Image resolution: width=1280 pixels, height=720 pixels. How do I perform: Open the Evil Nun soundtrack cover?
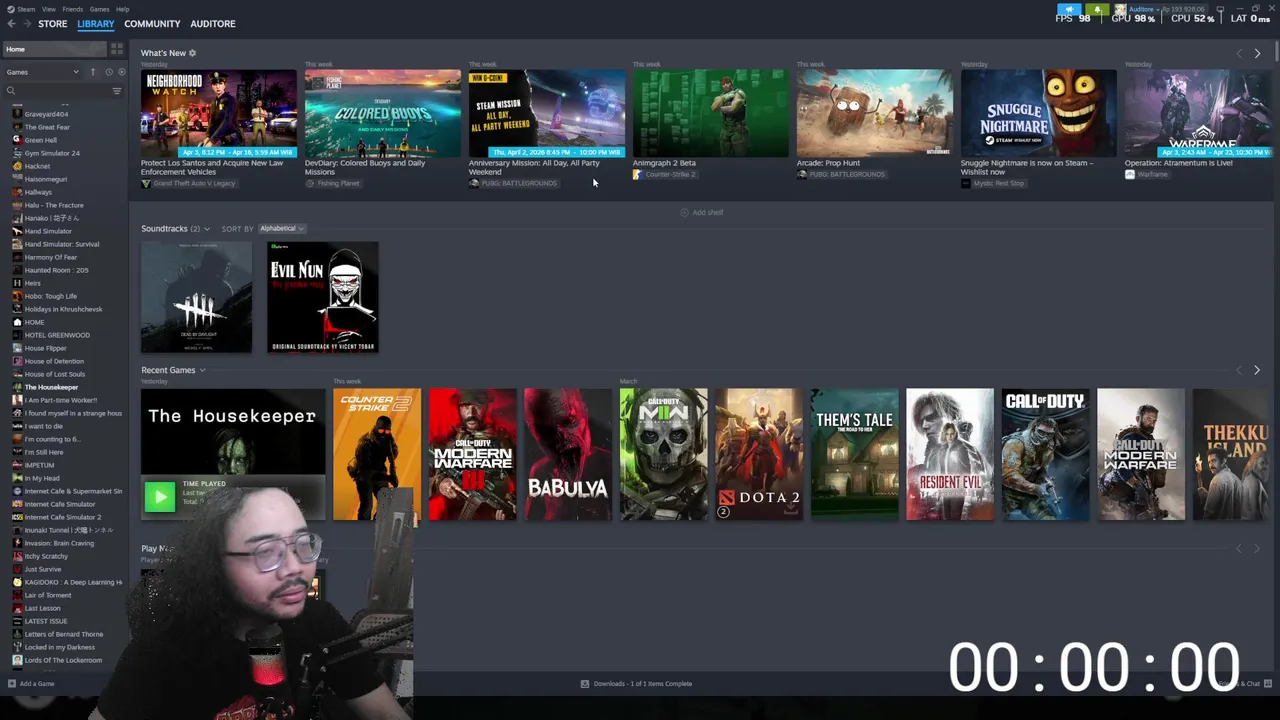click(x=323, y=297)
